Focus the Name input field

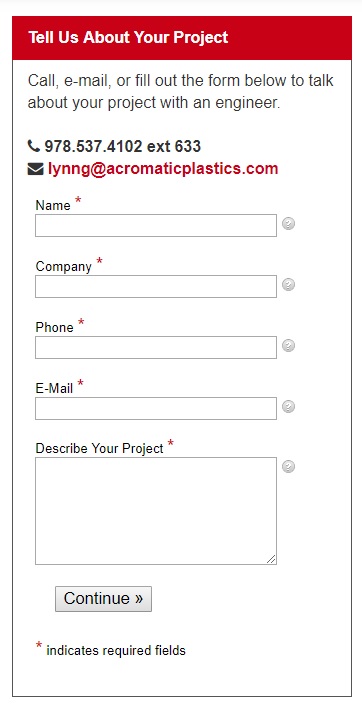click(156, 225)
